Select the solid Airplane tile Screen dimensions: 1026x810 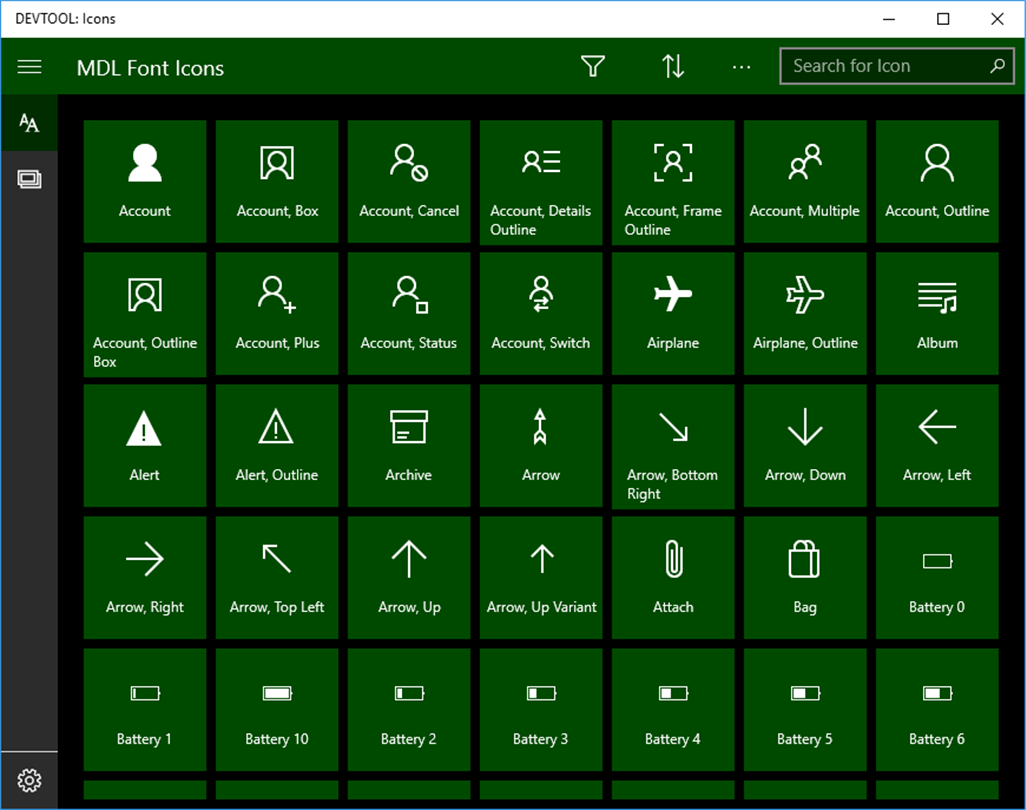pyautogui.click(x=673, y=313)
